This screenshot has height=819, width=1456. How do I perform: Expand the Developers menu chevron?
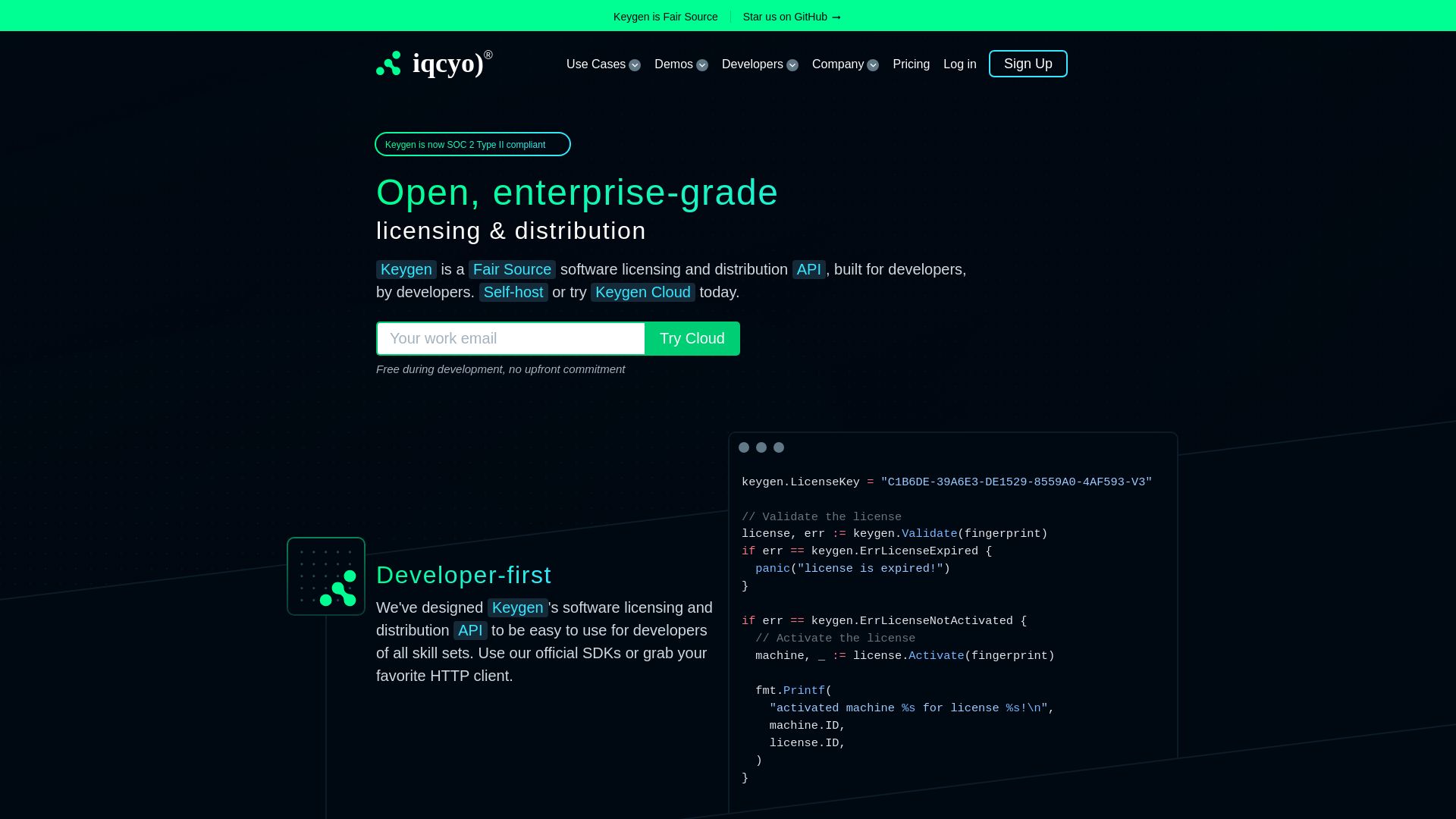[792, 65]
